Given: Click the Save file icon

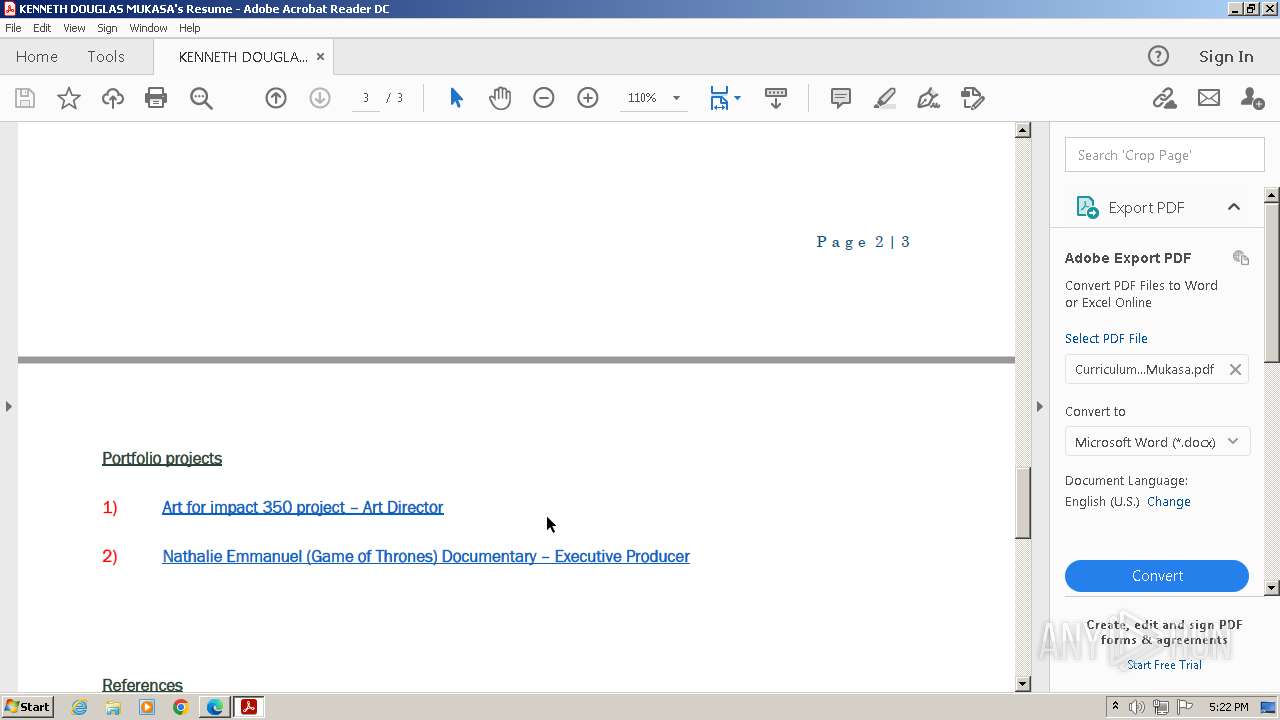Looking at the screenshot, I should point(25,98).
